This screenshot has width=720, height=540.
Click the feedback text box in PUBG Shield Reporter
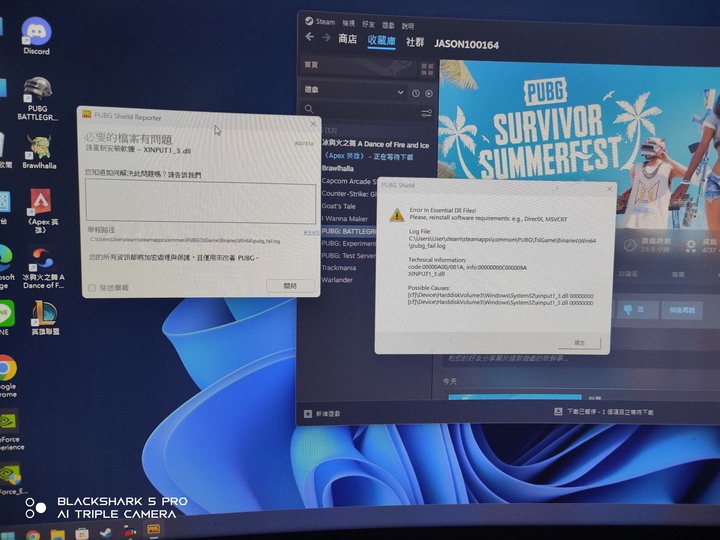201,203
